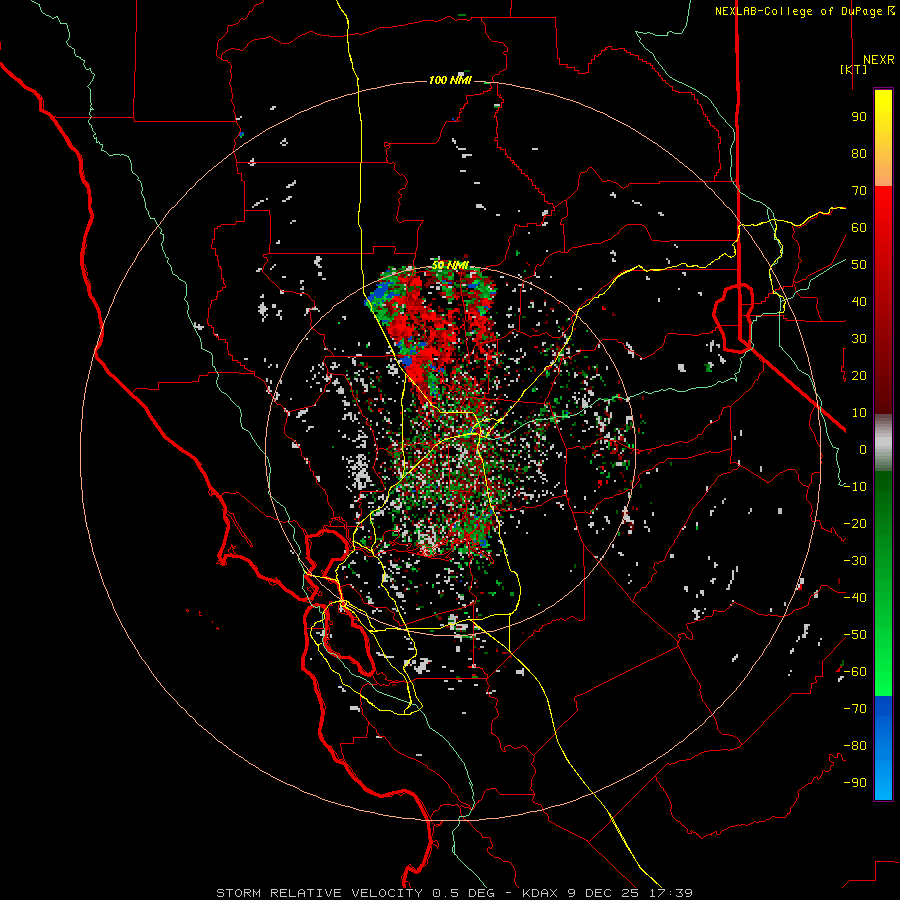
Task: Click the 50 NMI range ring label
Action: pyautogui.click(x=450, y=265)
